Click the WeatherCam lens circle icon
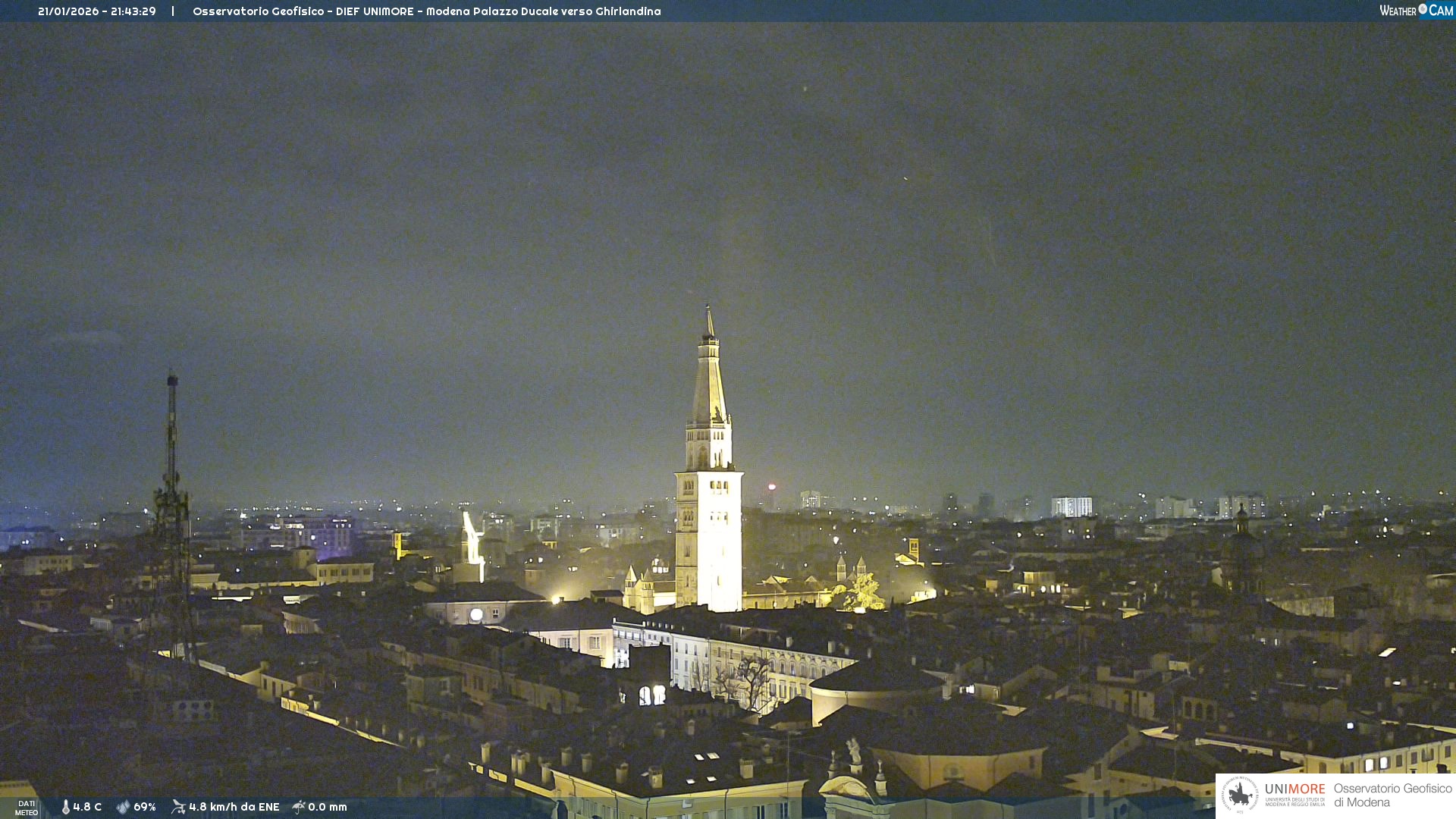This screenshot has height=819, width=1456. [1423, 9]
